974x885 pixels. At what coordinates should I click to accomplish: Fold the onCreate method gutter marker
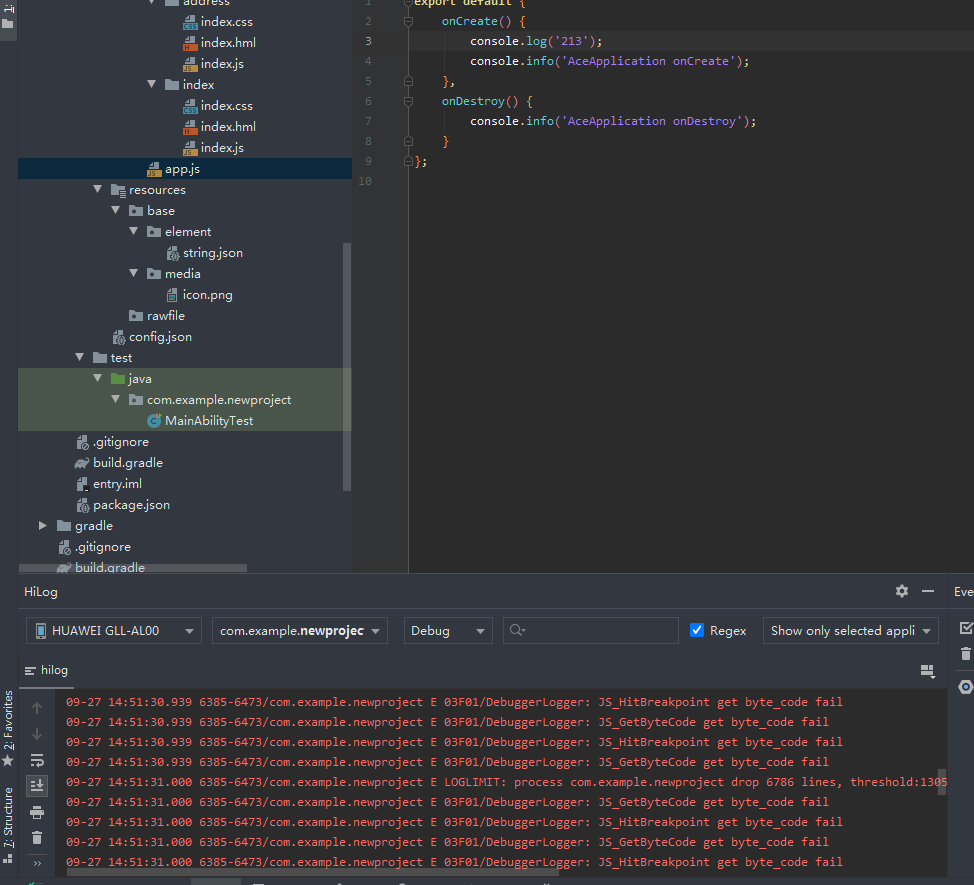pos(408,21)
